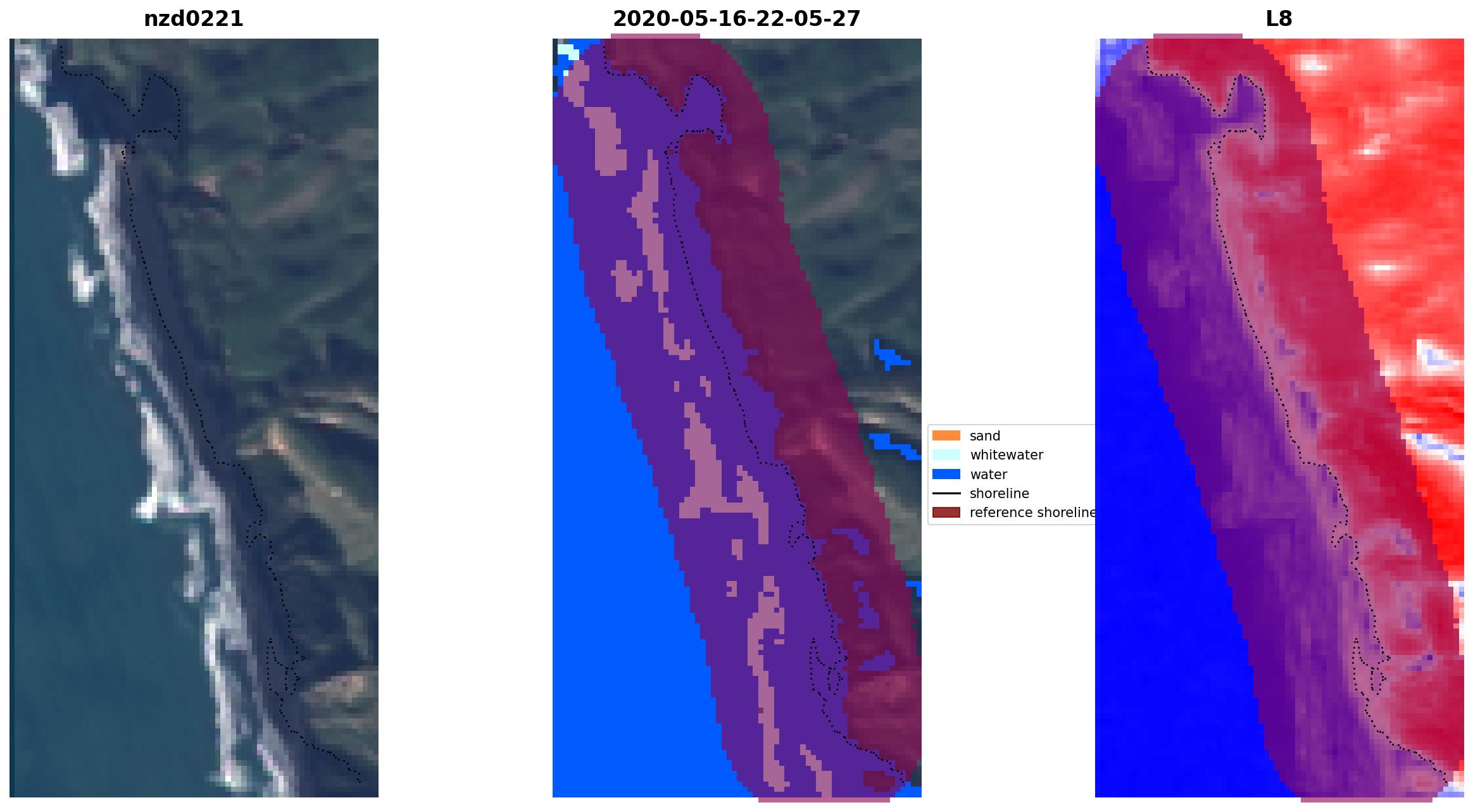Click the sand legend label text
Image resolution: width=1473 pixels, height=812 pixels.
click(x=985, y=436)
